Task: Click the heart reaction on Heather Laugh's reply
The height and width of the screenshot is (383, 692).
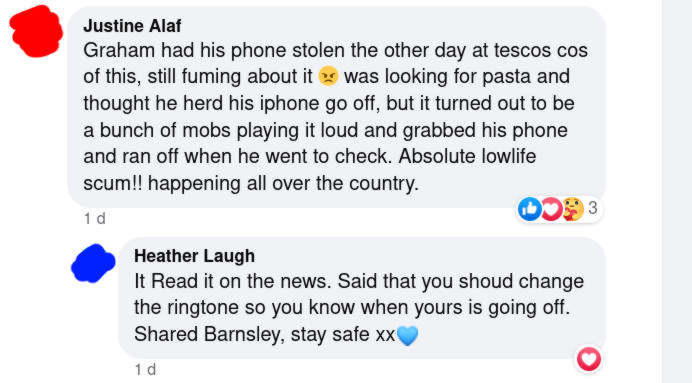Action: pyautogui.click(x=589, y=359)
